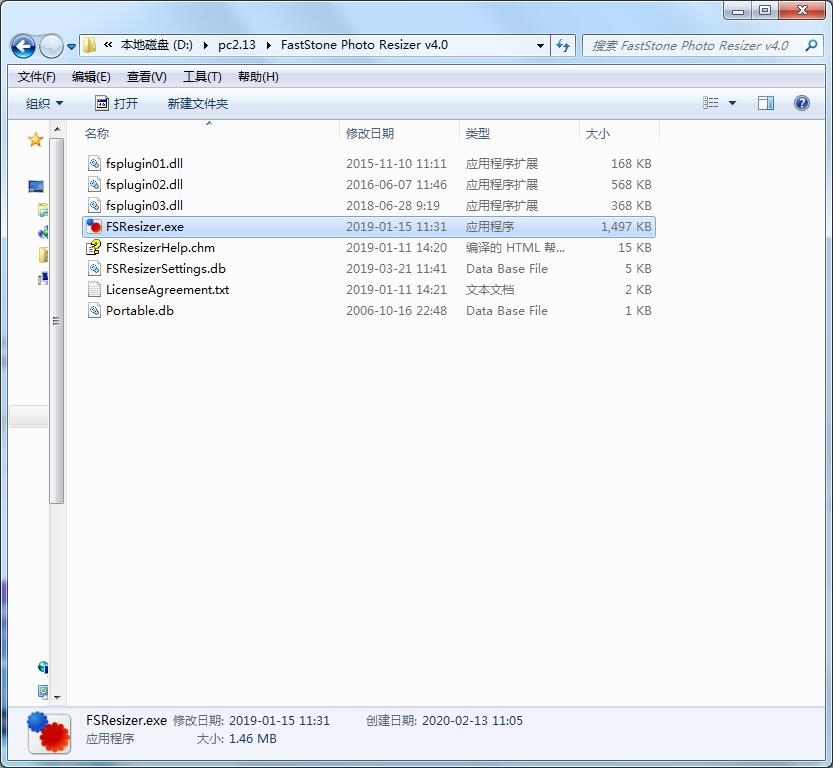The image size is (833, 768).
Task: Open the 查看(V) menu
Action: 147,77
